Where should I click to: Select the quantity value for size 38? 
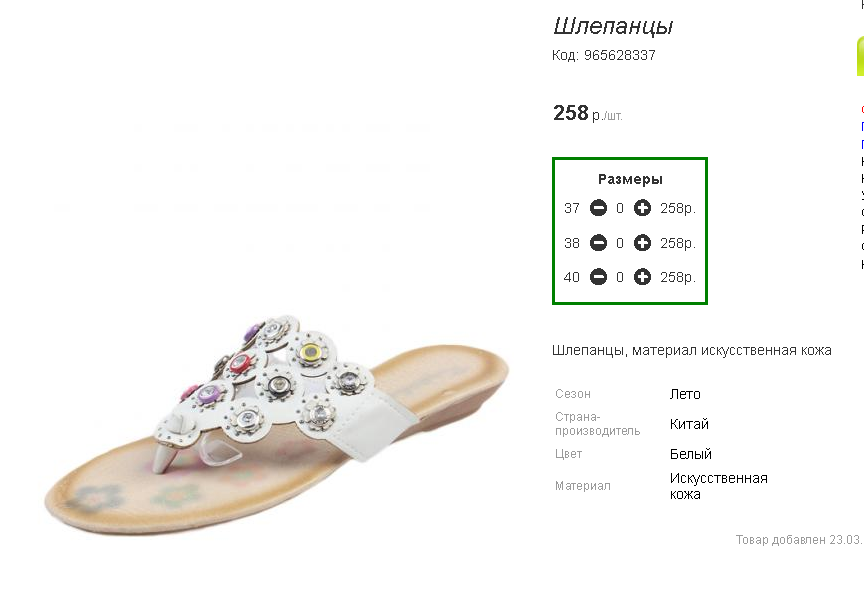coord(620,243)
